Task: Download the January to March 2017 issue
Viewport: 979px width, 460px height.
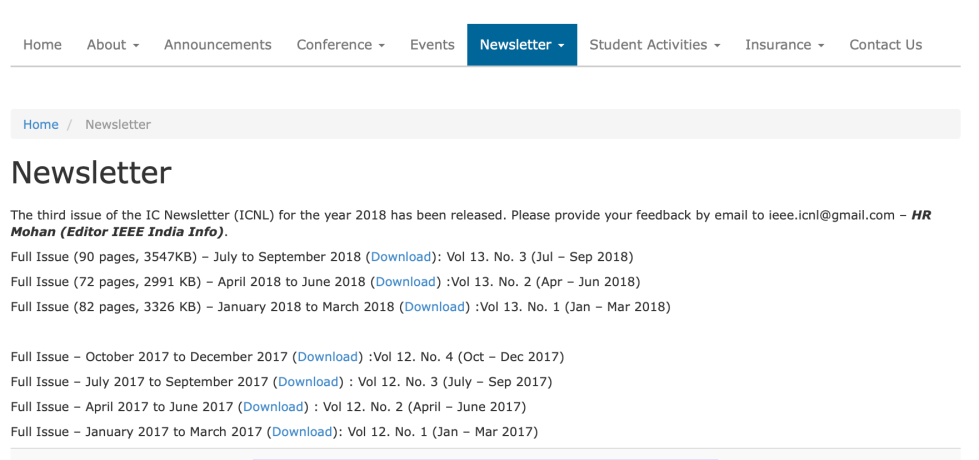Action: pos(302,432)
